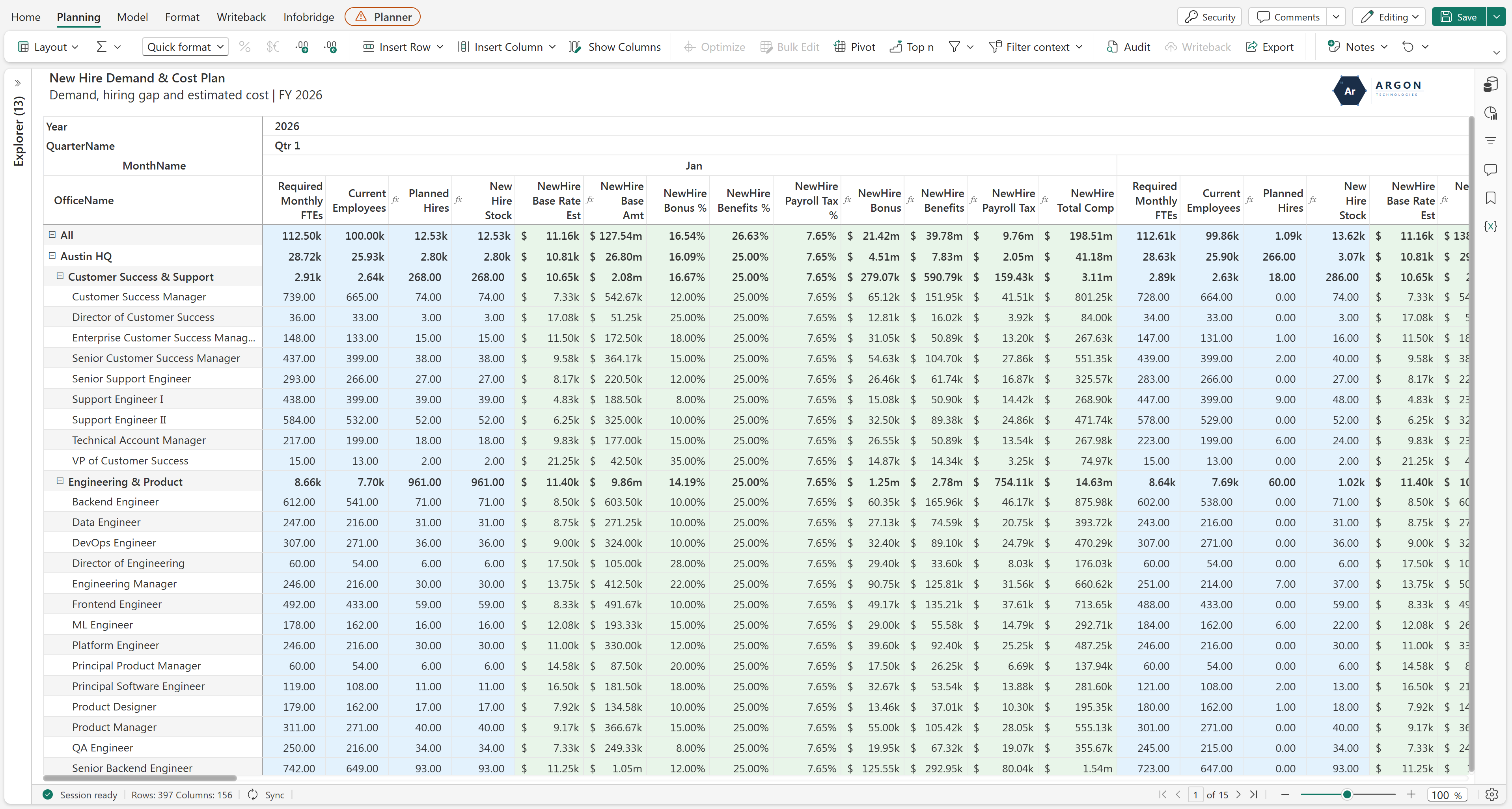Open the settings gear in status bar
1512x809 pixels.
pos(1491,794)
